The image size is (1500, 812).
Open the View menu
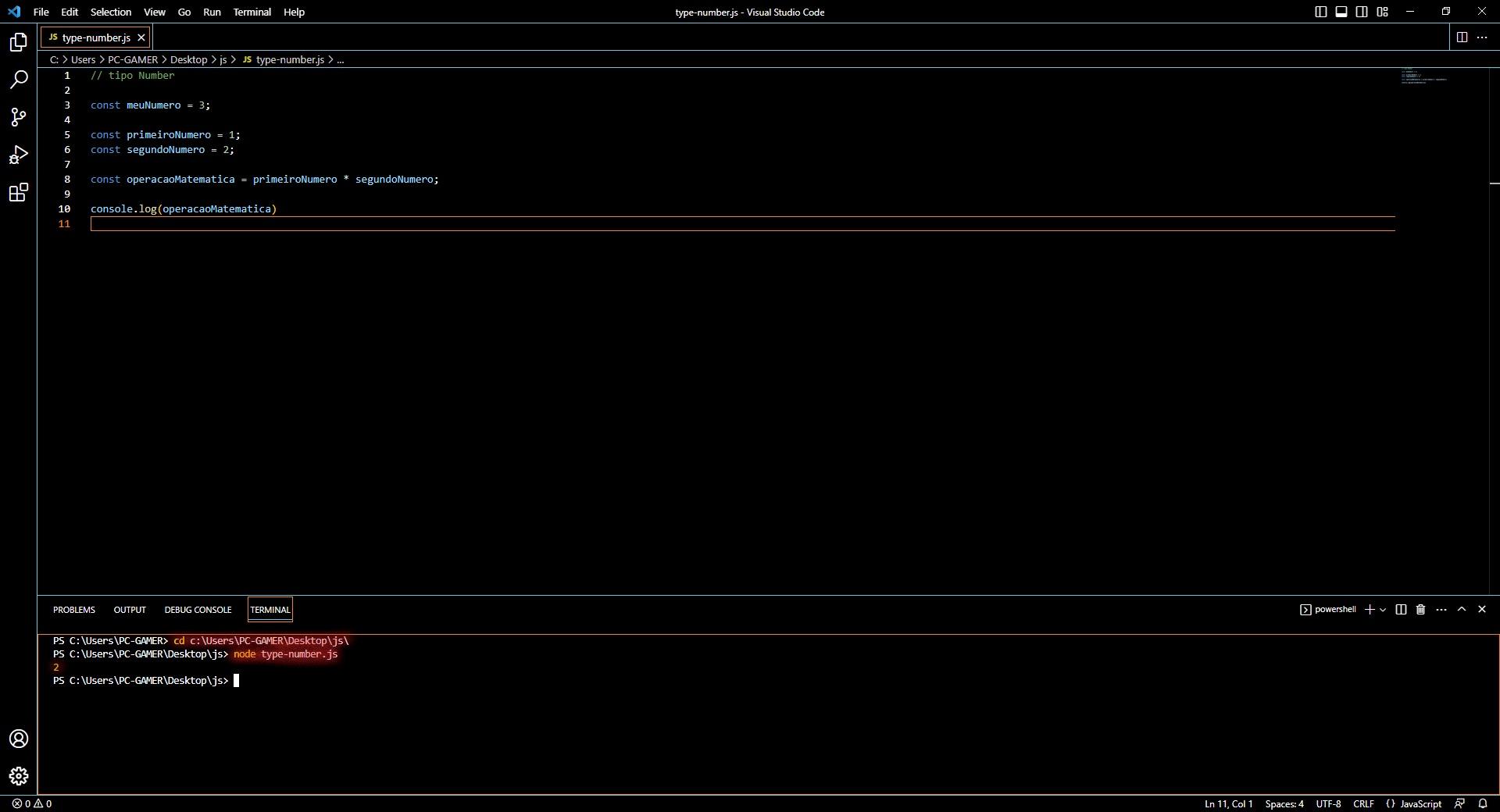coord(155,12)
